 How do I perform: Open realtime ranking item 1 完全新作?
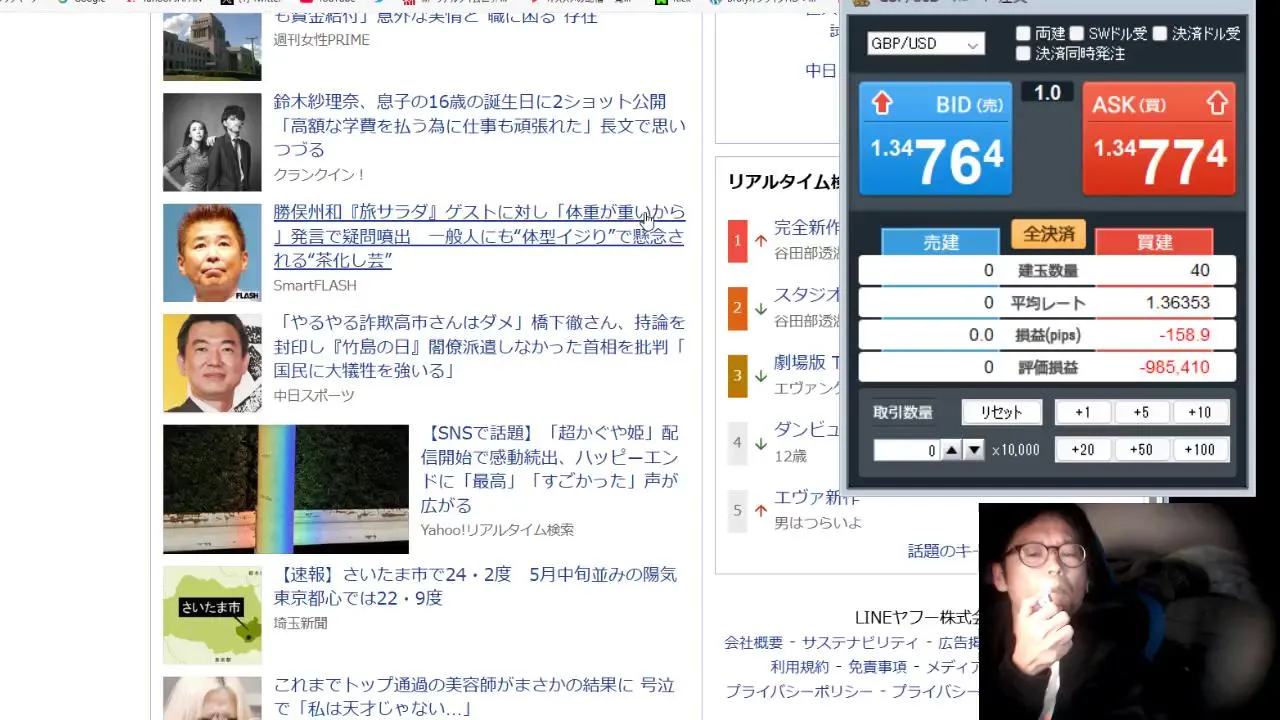pyautogui.click(x=807, y=228)
